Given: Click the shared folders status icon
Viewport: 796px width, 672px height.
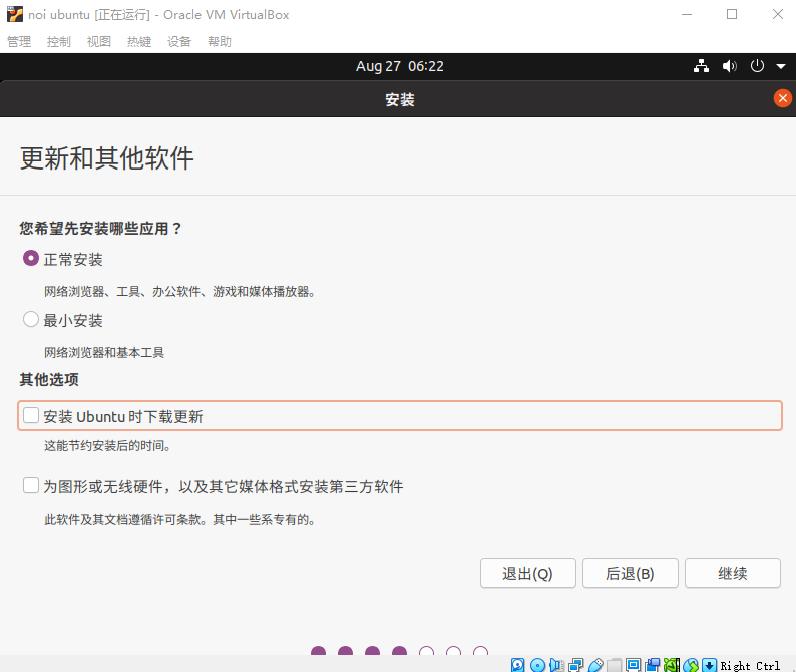Looking at the screenshot, I should [x=614, y=665].
